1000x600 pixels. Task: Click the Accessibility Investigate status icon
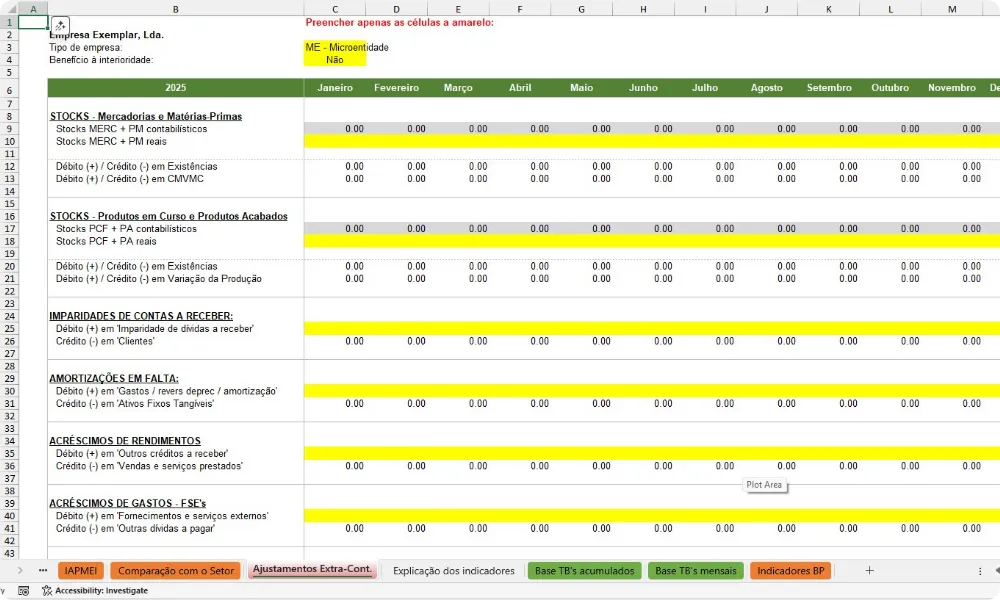click(x=47, y=590)
